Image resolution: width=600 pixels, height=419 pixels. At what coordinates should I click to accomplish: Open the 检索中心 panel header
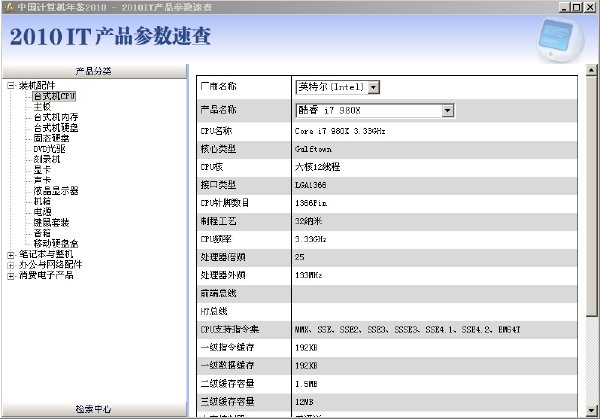(94, 409)
